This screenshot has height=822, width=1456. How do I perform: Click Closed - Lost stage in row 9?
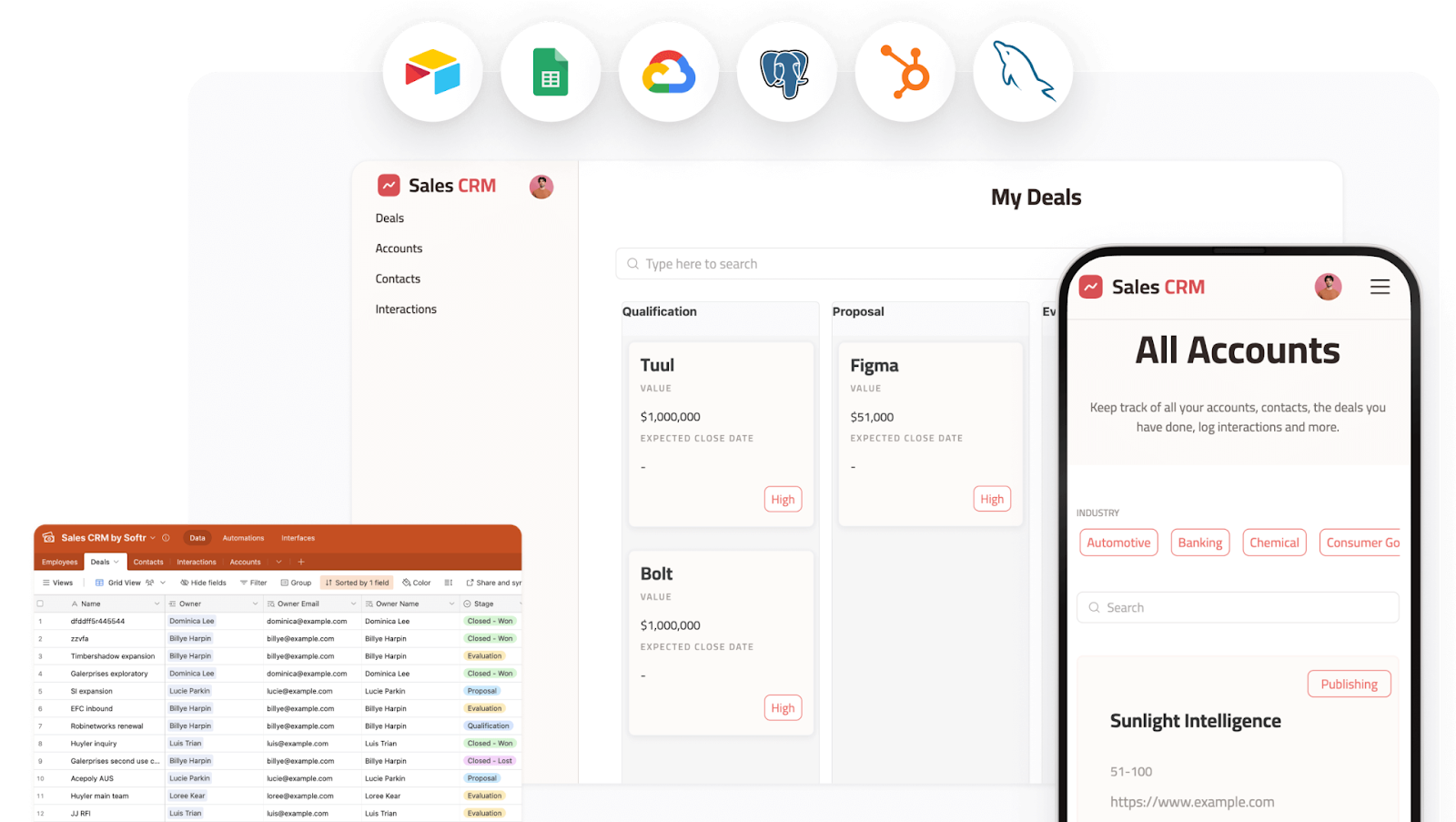point(490,761)
